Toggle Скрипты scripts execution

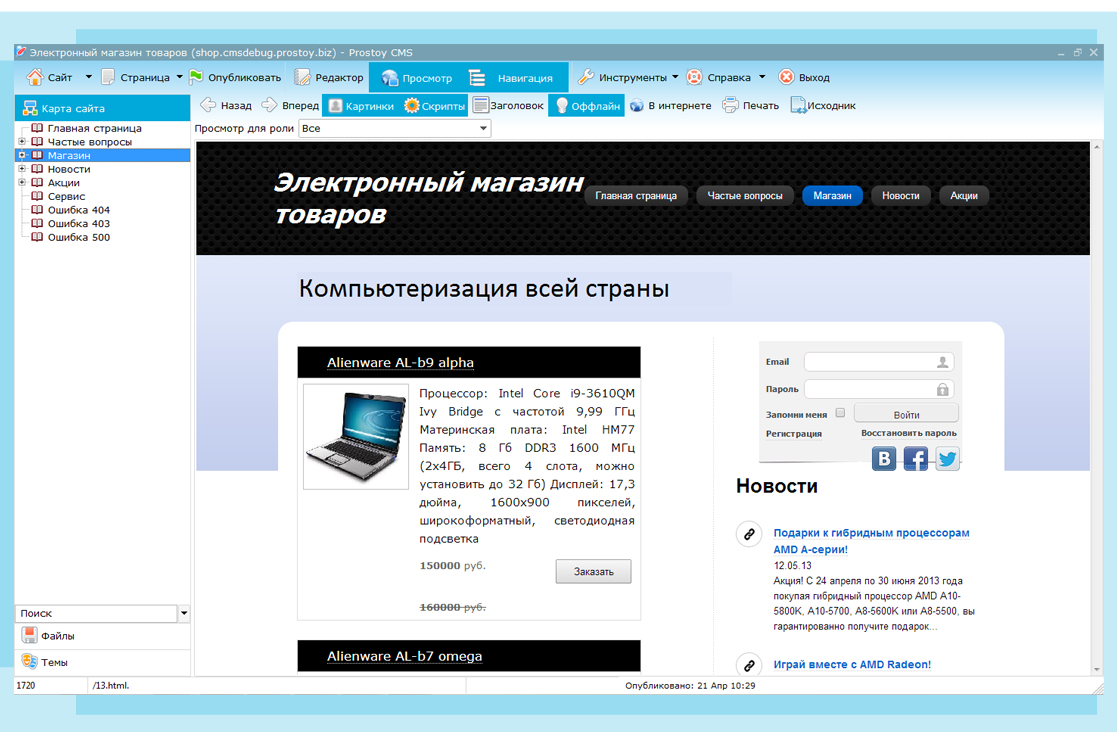tap(435, 105)
